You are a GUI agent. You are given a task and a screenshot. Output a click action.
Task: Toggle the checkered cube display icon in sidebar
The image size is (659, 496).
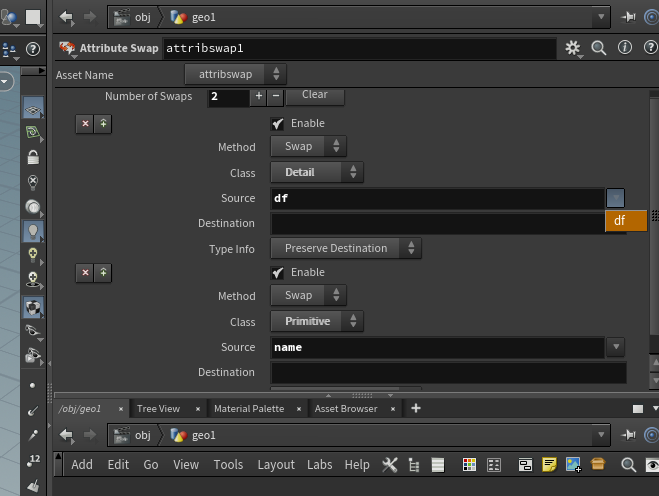pyautogui.click(x=33, y=308)
